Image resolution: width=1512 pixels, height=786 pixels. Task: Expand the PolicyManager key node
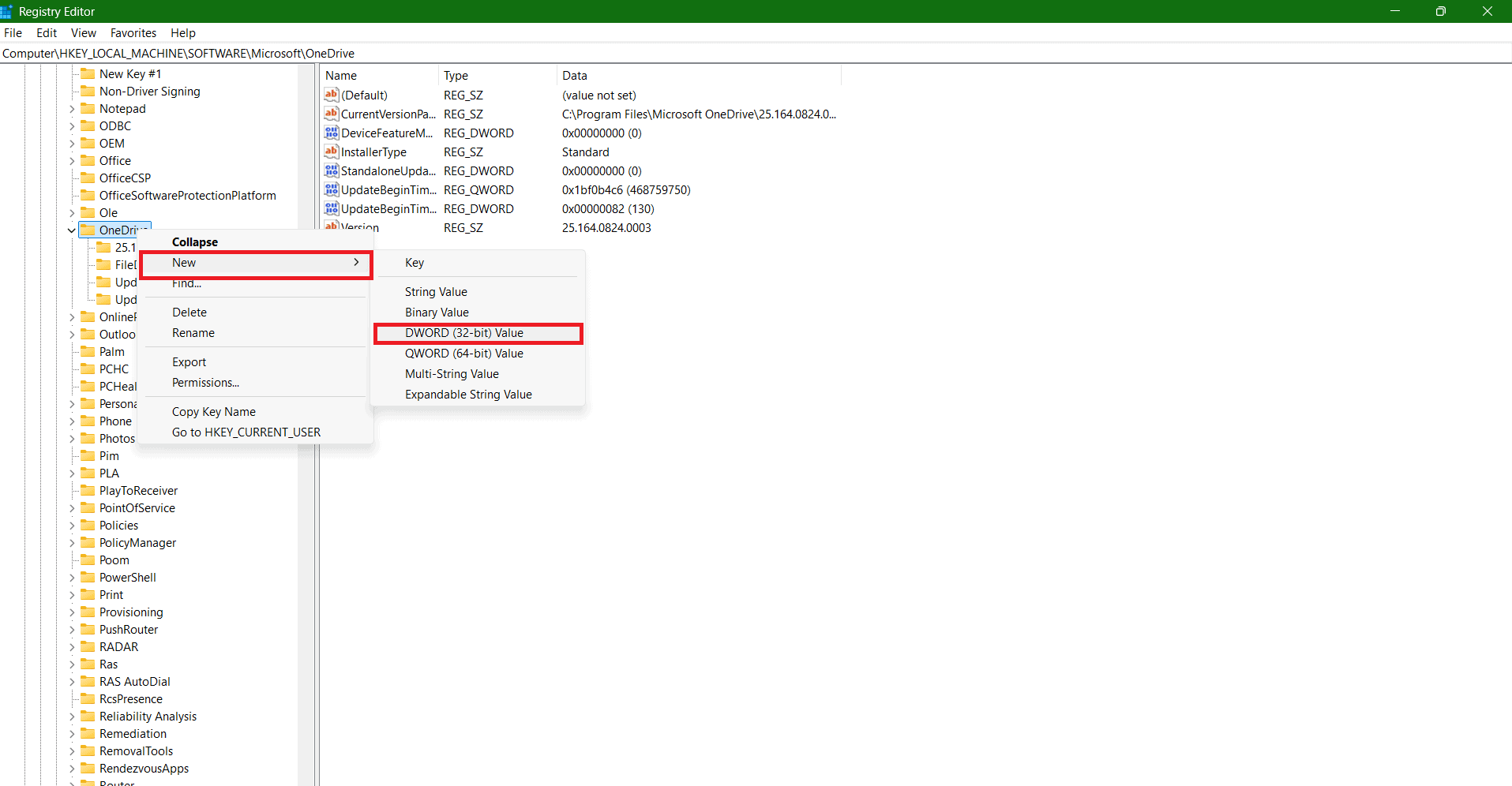72,543
